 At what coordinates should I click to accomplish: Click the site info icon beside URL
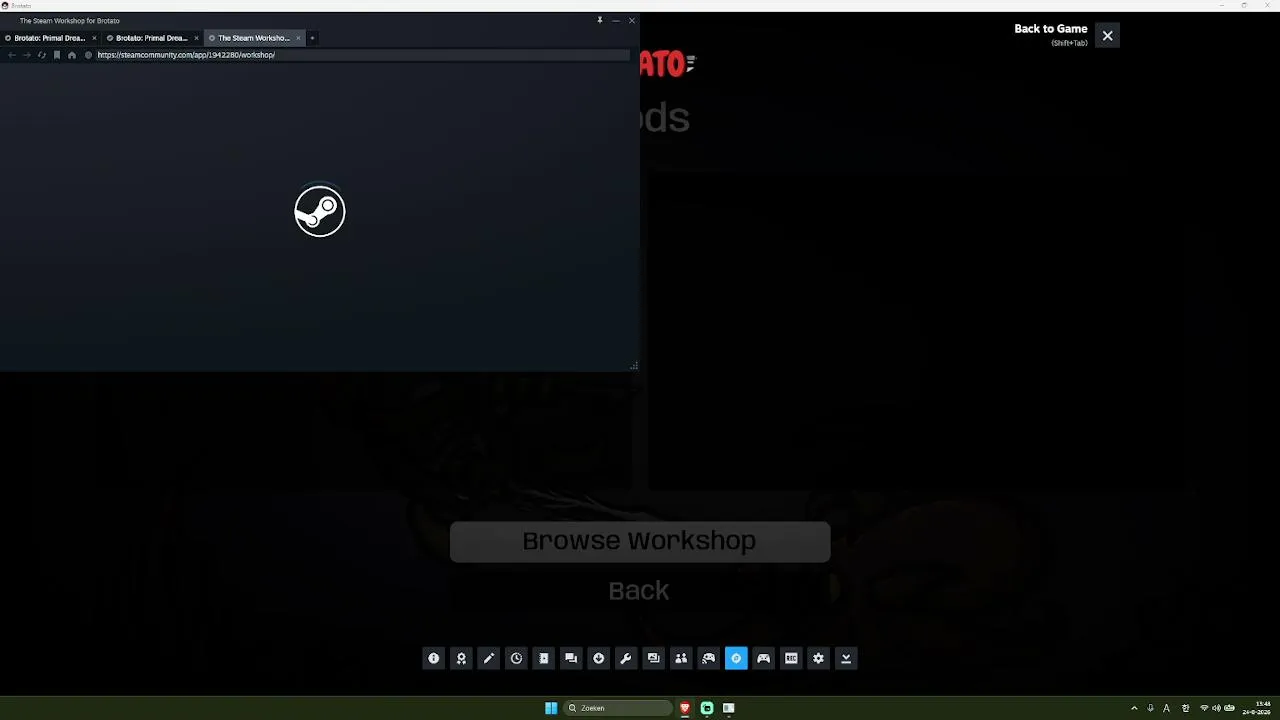pyautogui.click(x=88, y=55)
